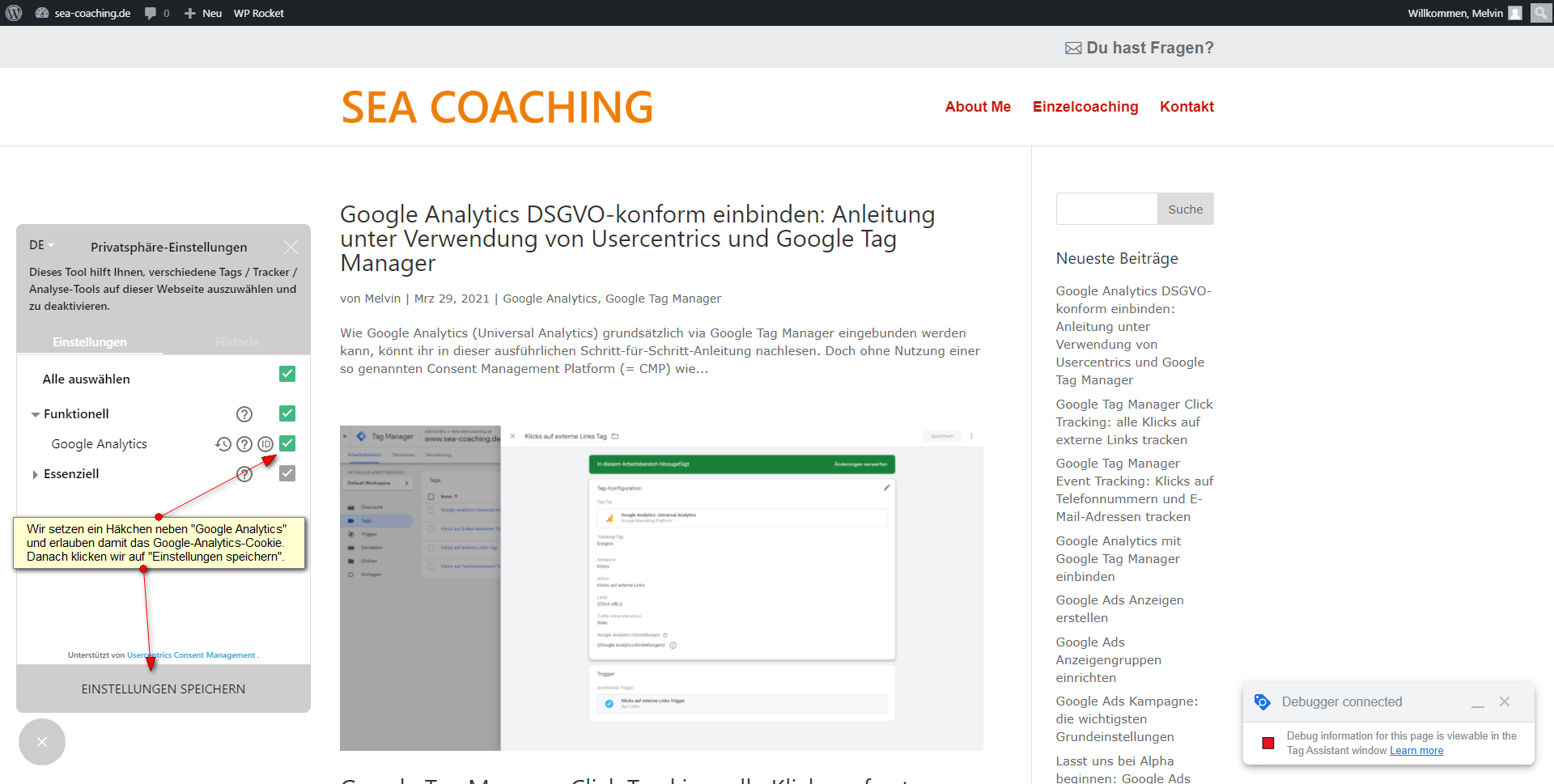Open the Usercentrics Consent Management link
The height and width of the screenshot is (784, 1554).
pos(191,655)
